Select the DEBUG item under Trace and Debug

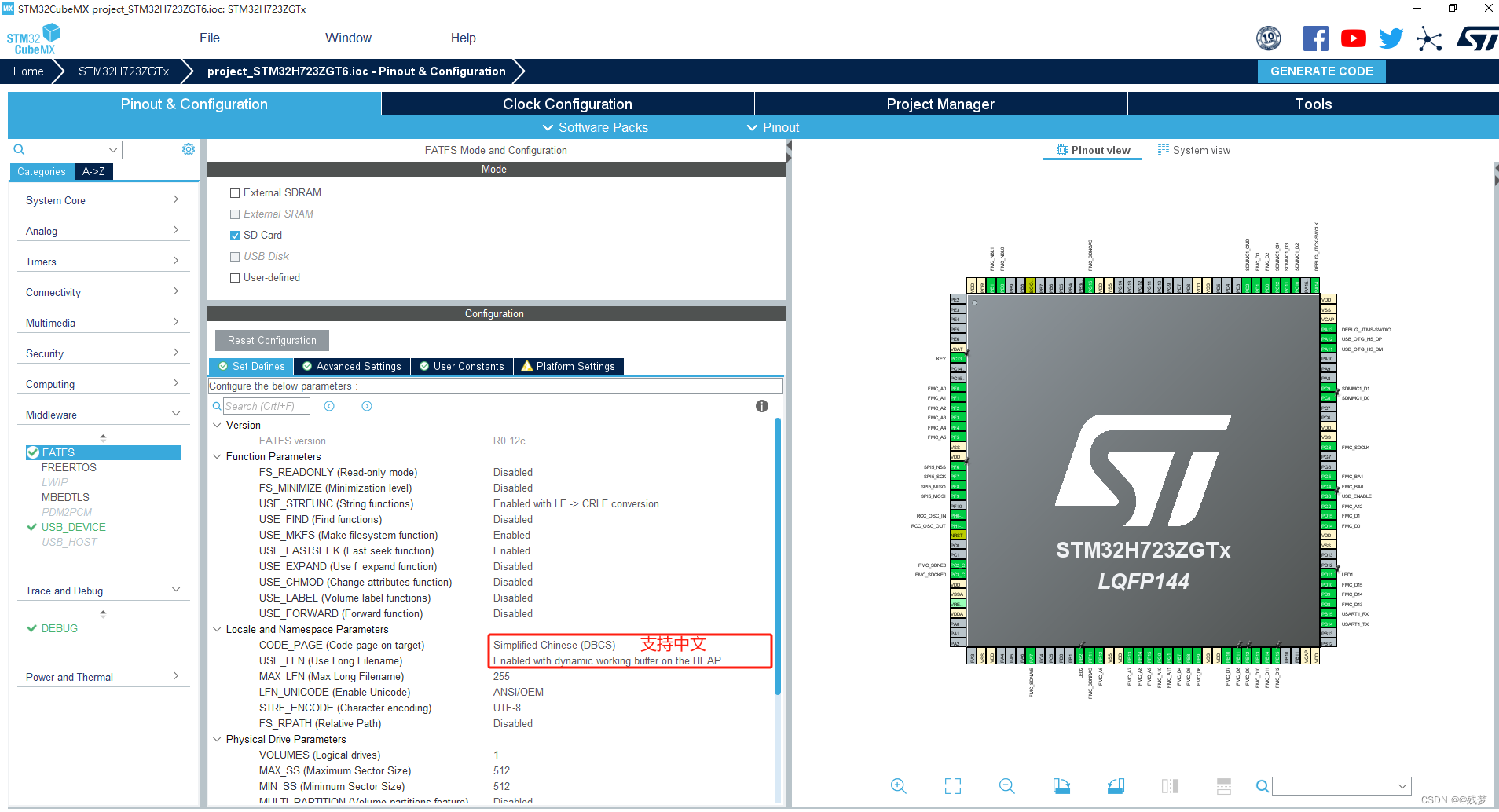point(60,628)
